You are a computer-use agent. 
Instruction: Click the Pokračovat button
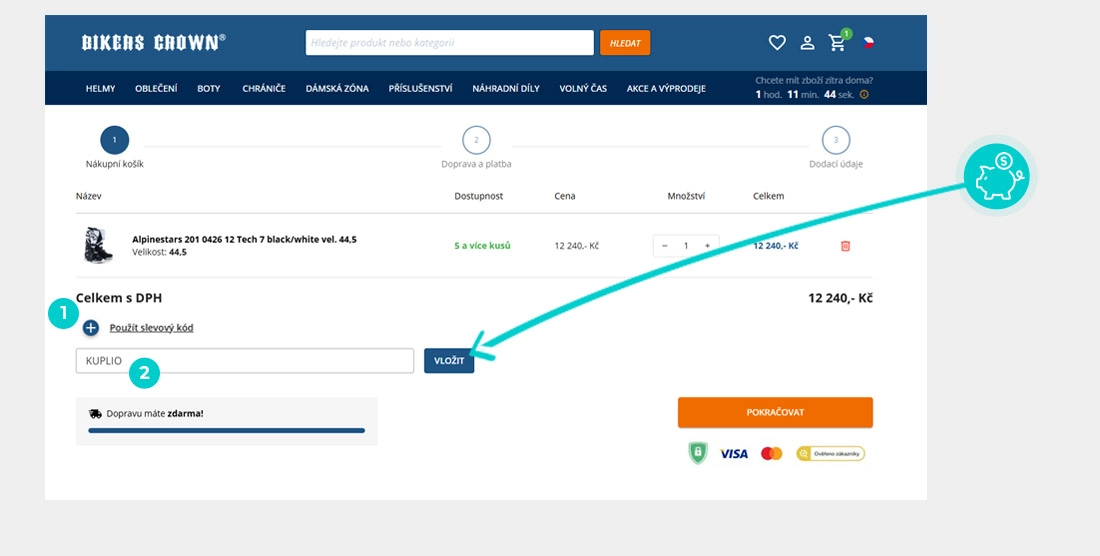775,412
